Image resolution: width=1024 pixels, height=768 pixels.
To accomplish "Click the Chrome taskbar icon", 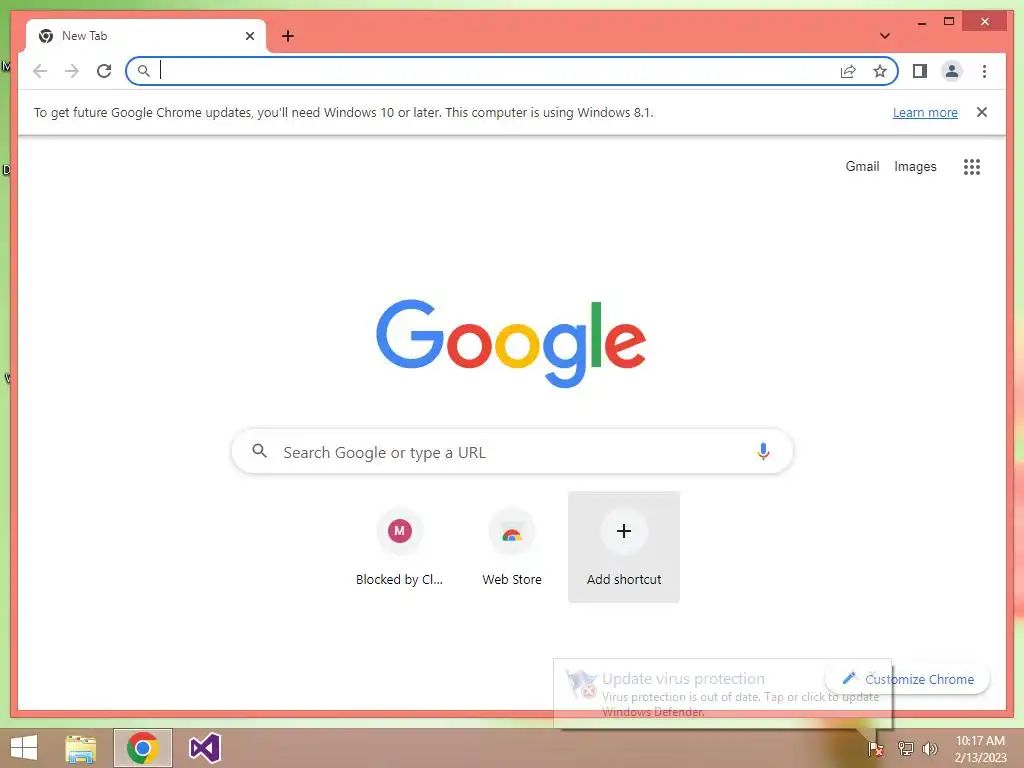I will [x=142, y=748].
